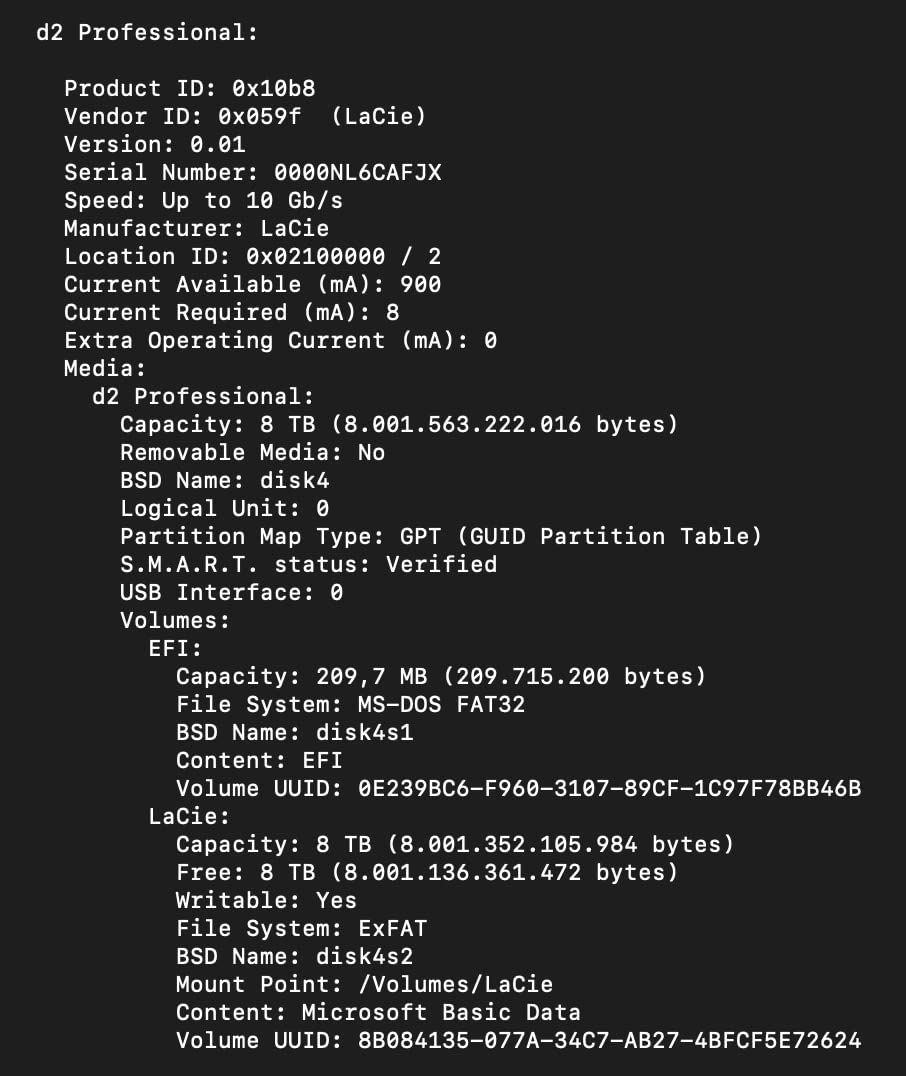Click the 'Media:' section label

[105, 369]
